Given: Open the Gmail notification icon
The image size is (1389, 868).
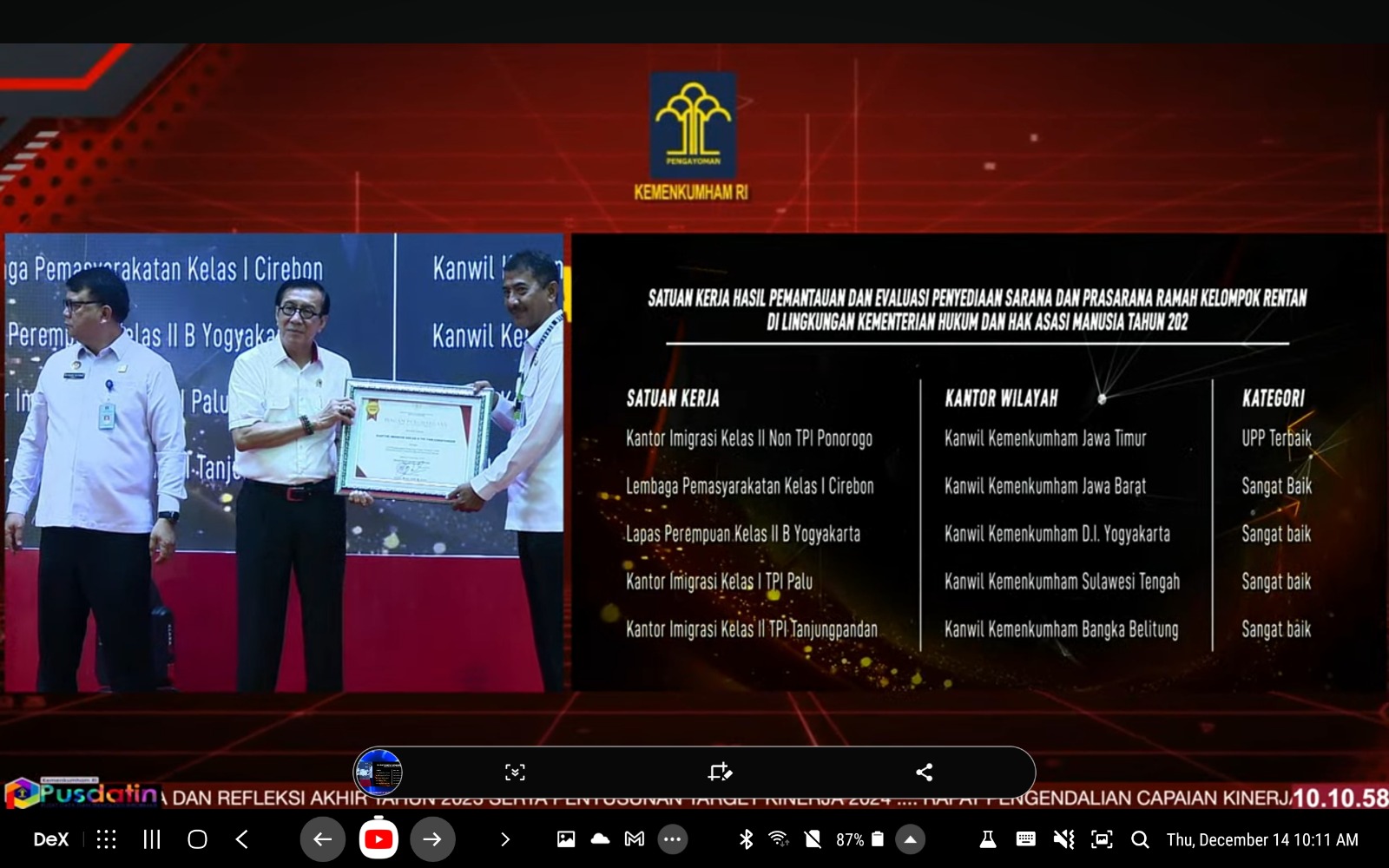Looking at the screenshot, I should [x=635, y=839].
